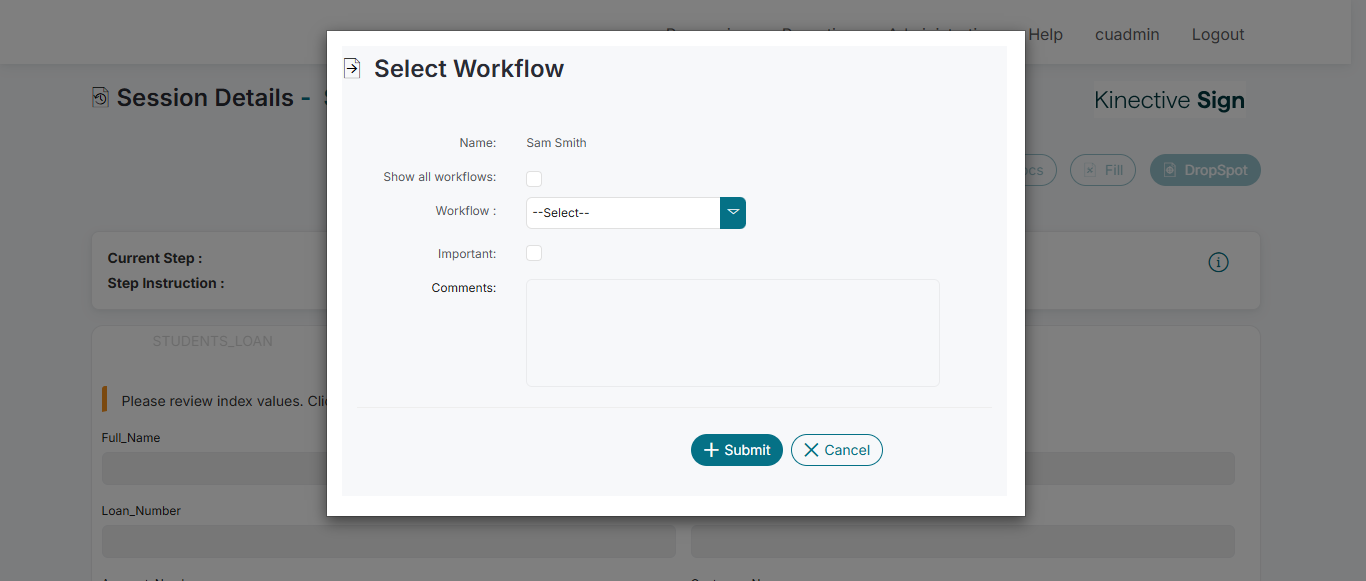This screenshot has height=581, width=1366.
Task: Click the DropSpot target document icon
Action: click(1169, 170)
